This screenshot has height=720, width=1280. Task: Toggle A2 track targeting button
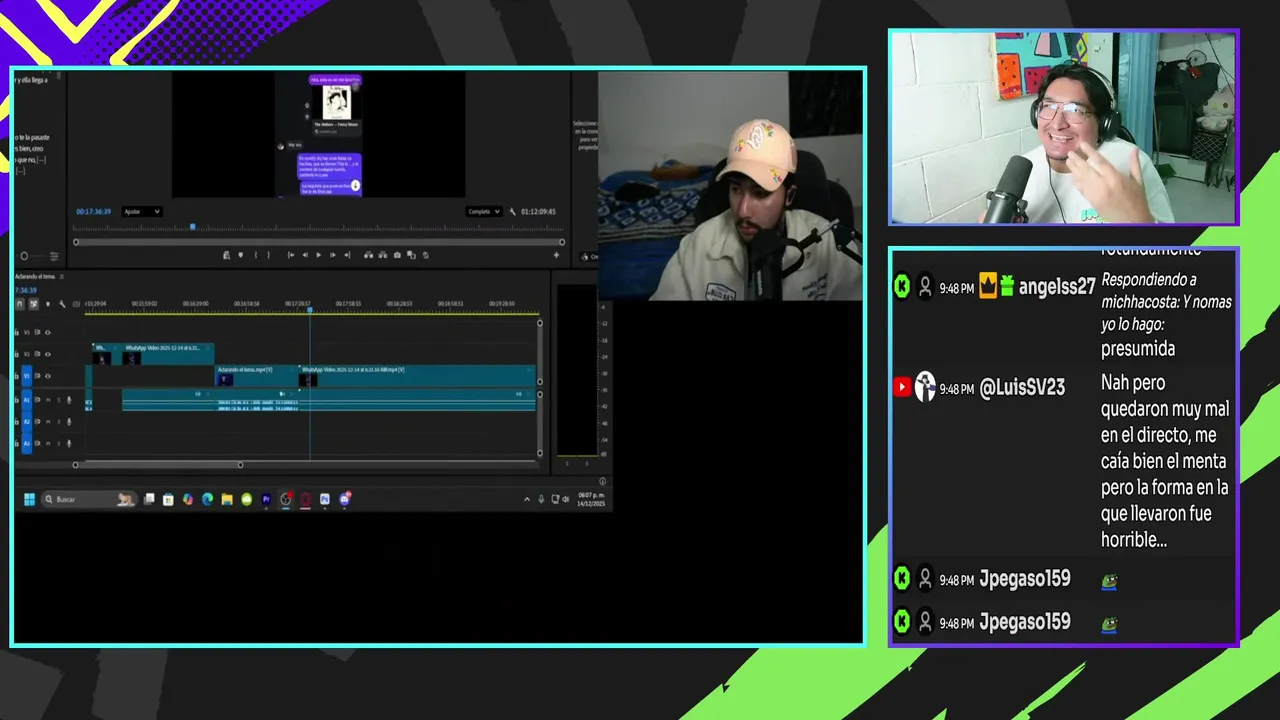point(27,421)
